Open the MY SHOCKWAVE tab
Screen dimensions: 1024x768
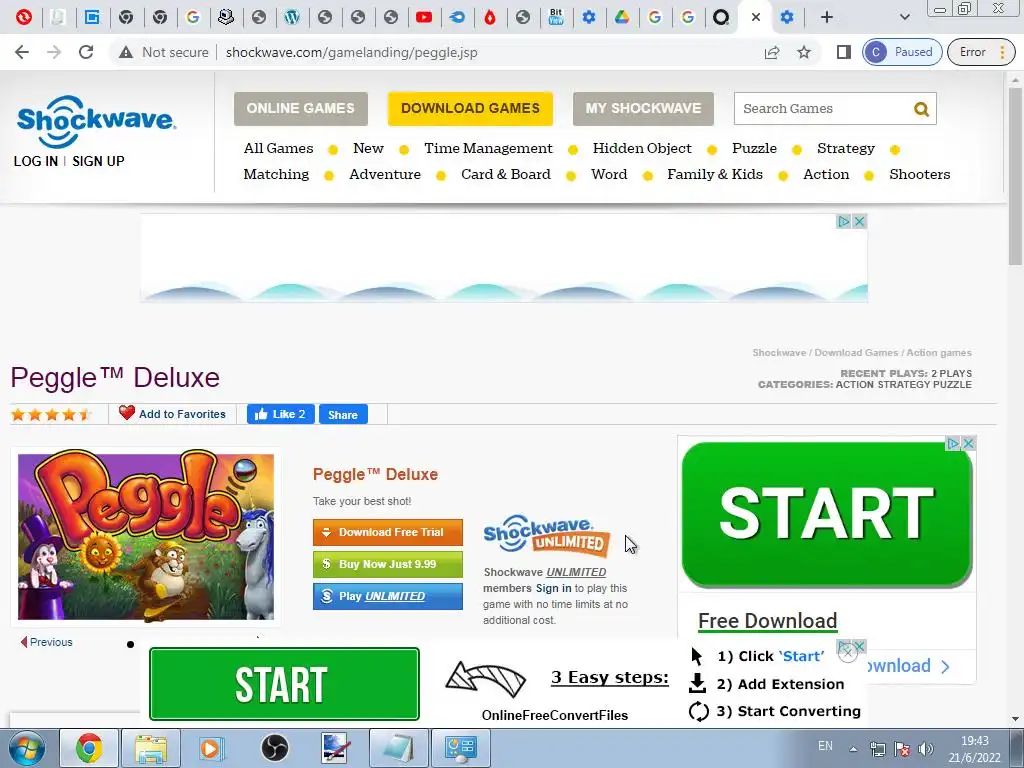click(643, 108)
